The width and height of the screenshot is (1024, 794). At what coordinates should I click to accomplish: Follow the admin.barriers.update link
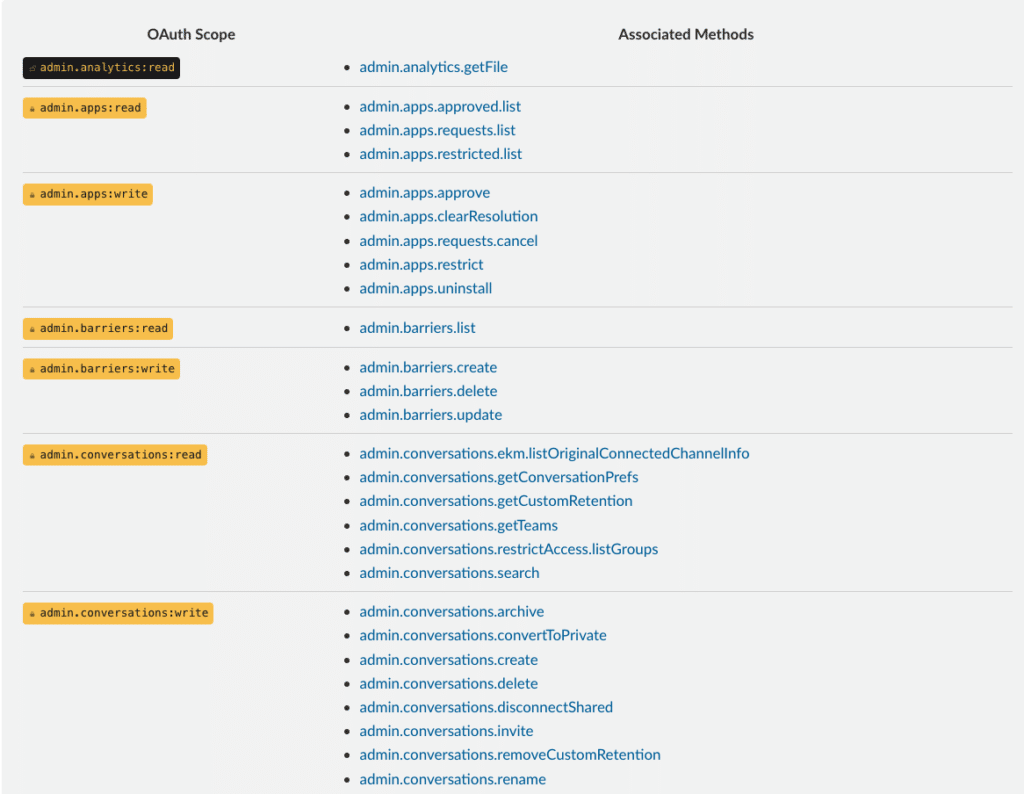(431, 415)
